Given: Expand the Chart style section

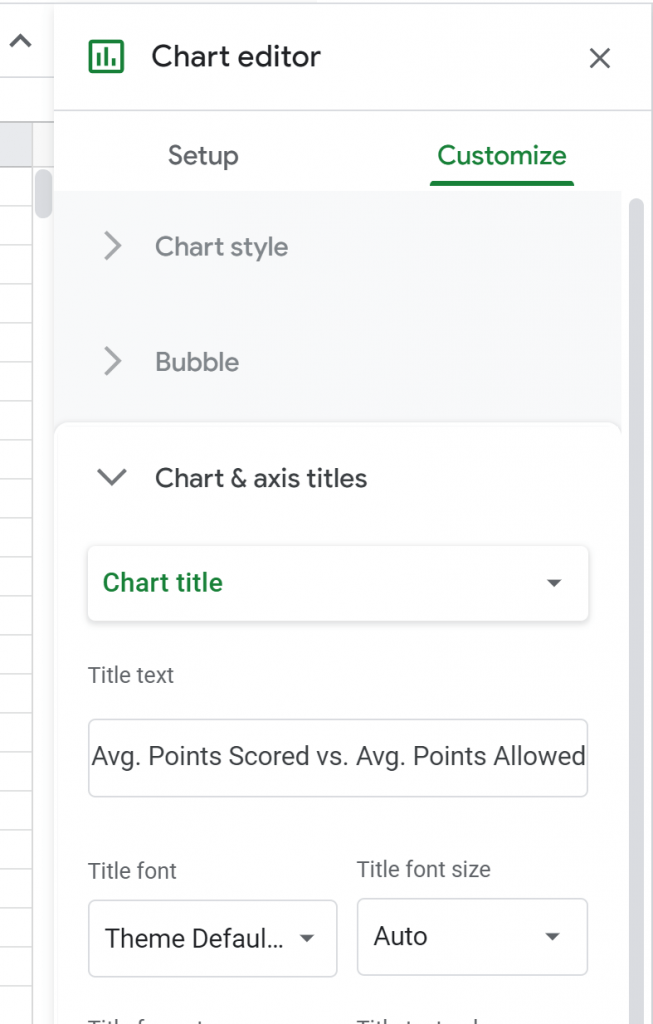Looking at the screenshot, I should pos(221,246).
